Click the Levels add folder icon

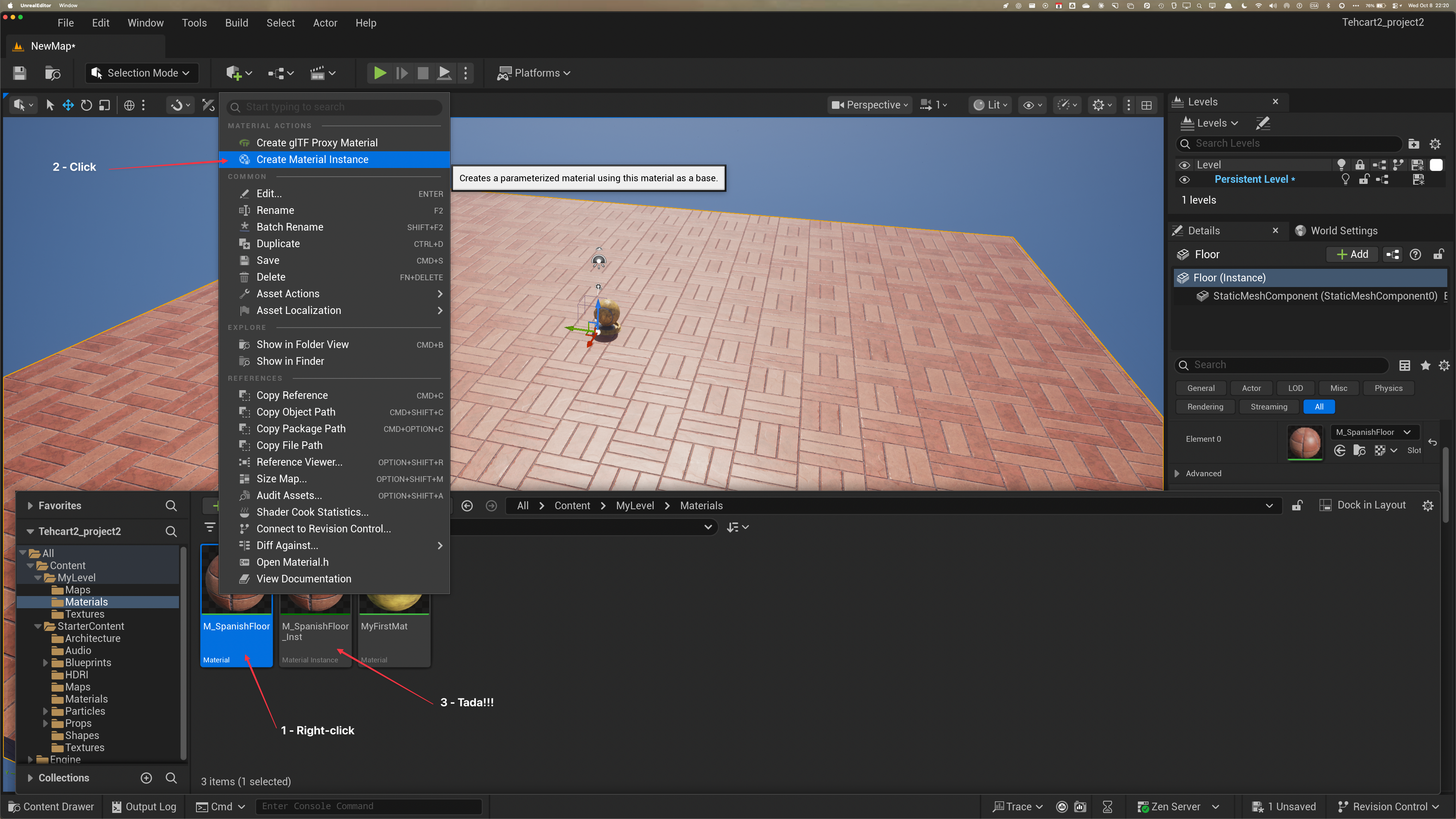[x=1414, y=144]
